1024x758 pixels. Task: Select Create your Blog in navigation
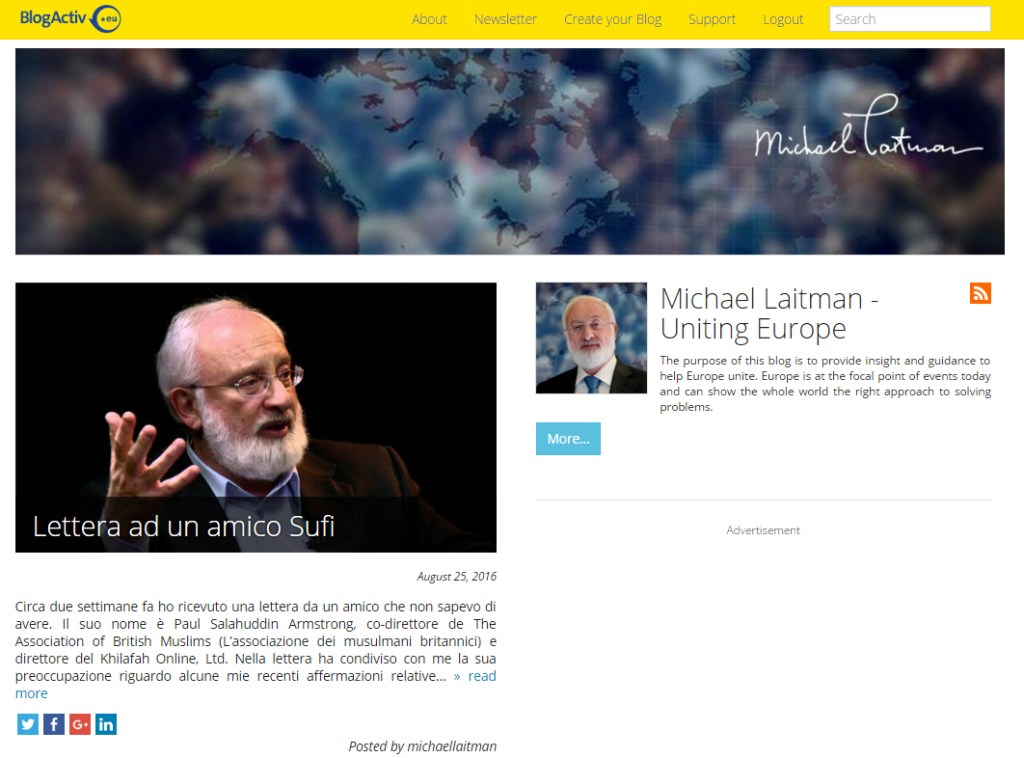click(x=613, y=20)
